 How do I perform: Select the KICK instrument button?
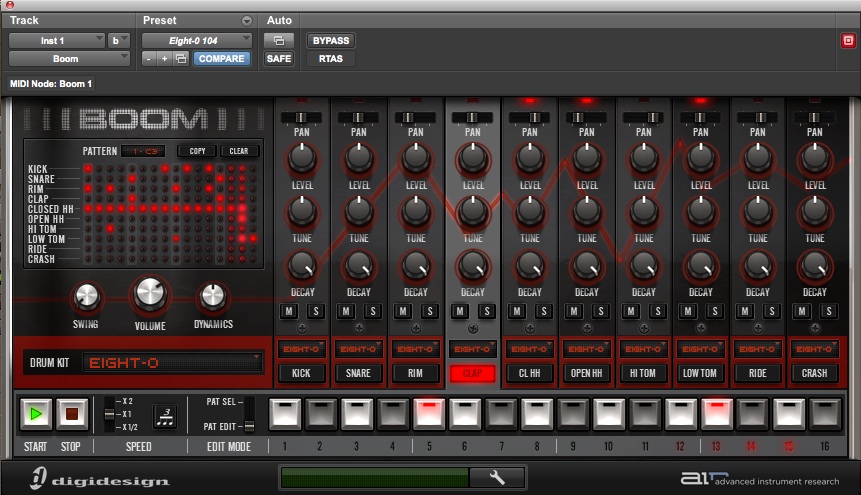[301, 373]
